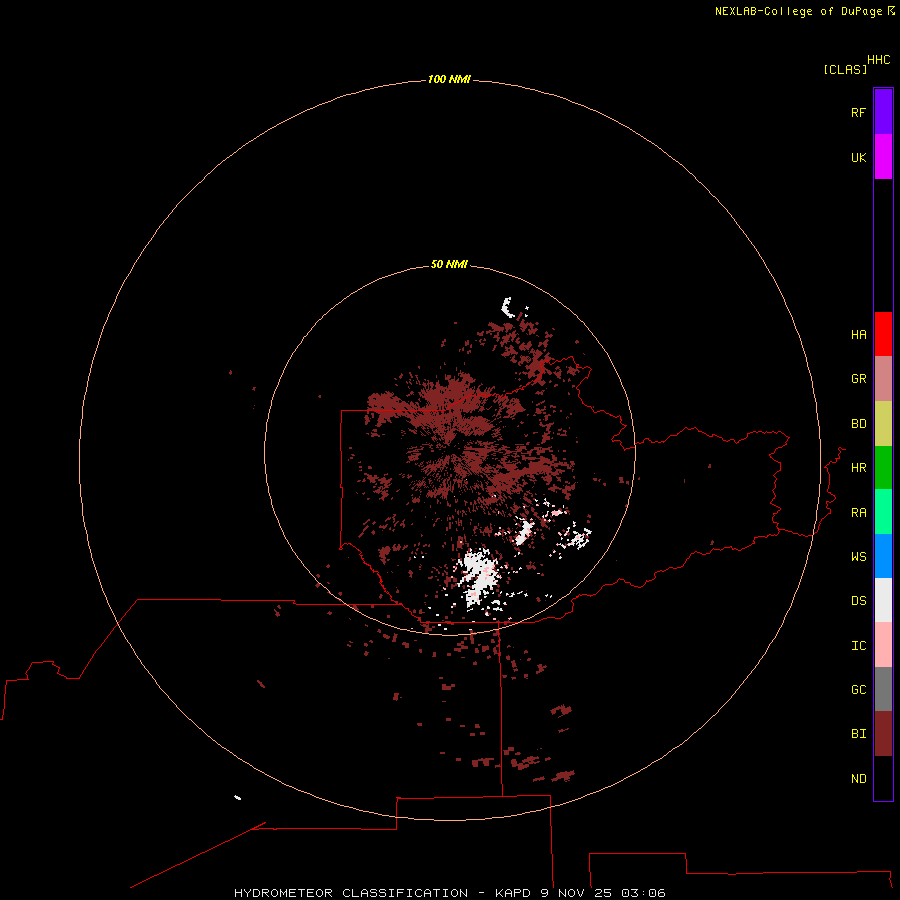
Task: Select the GC gray legend swatch
Action: [x=883, y=689]
